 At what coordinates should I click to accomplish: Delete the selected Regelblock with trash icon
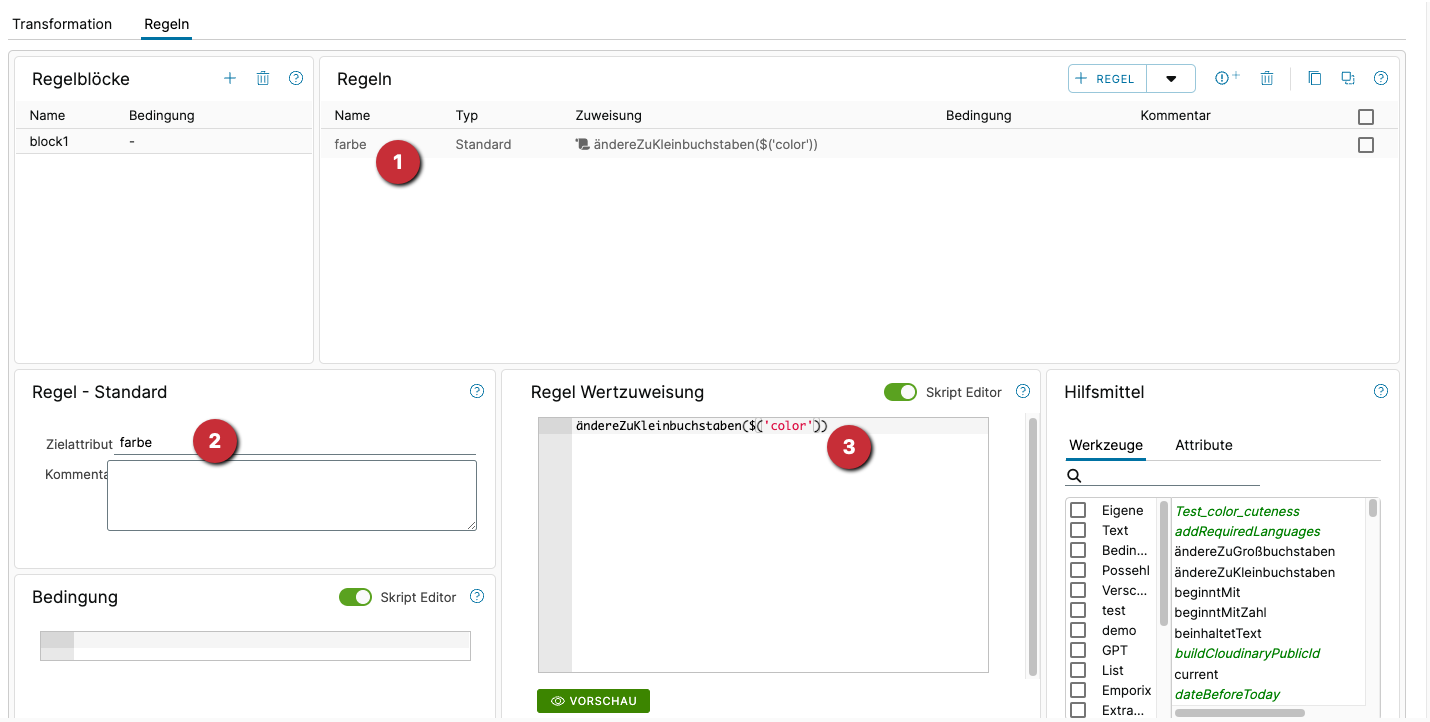[x=263, y=78]
